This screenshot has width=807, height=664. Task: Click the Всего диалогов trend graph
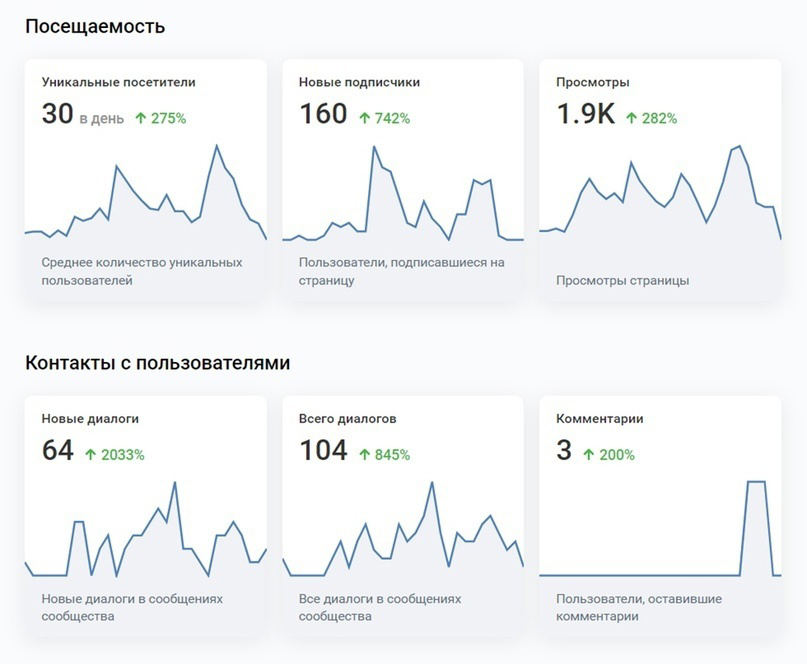403,529
